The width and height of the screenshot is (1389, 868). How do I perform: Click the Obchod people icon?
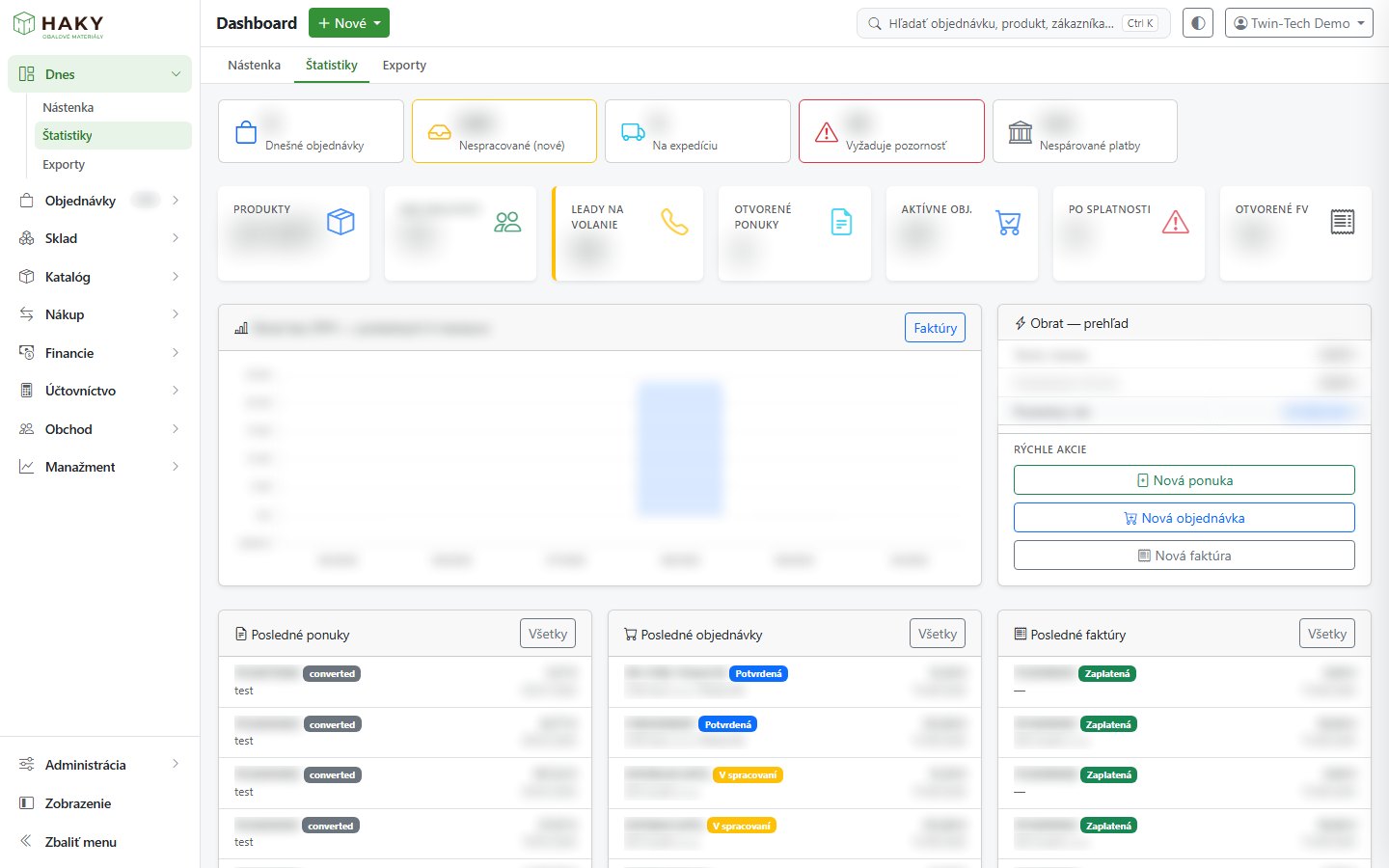27,429
